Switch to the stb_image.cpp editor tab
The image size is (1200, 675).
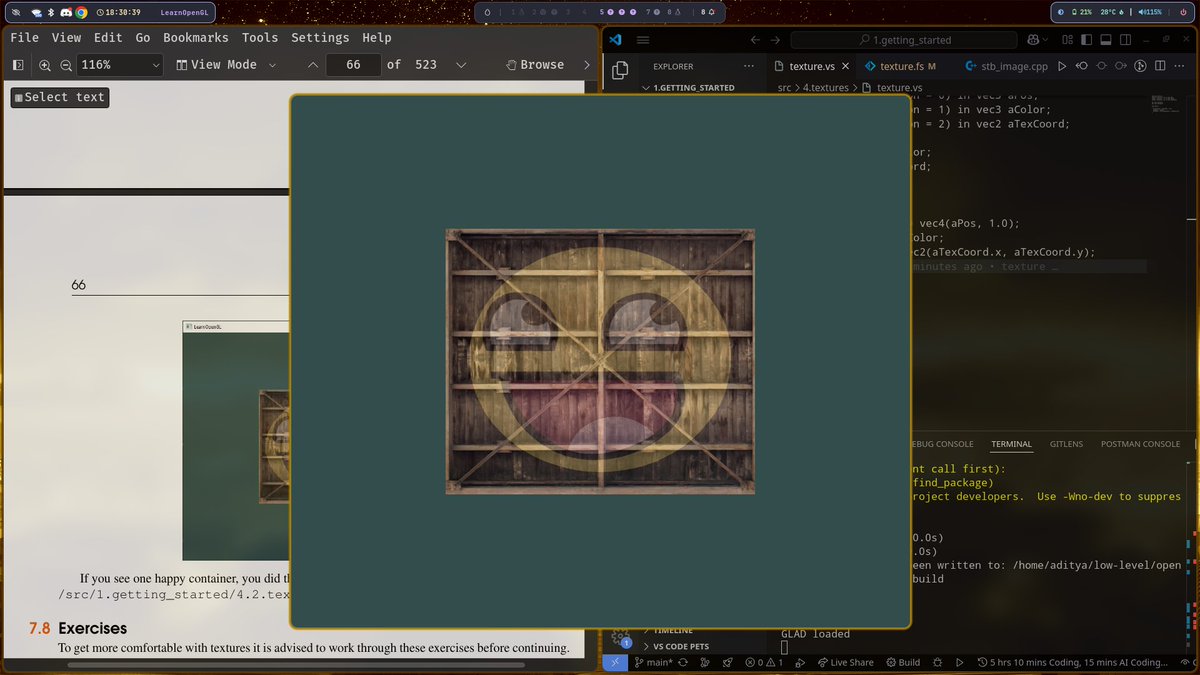1007,66
